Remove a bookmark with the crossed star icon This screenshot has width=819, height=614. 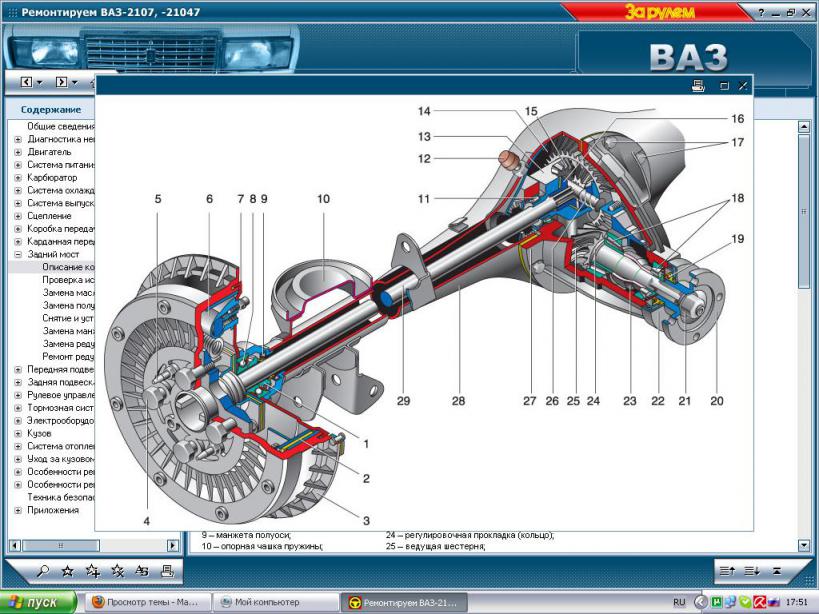[x=118, y=571]
